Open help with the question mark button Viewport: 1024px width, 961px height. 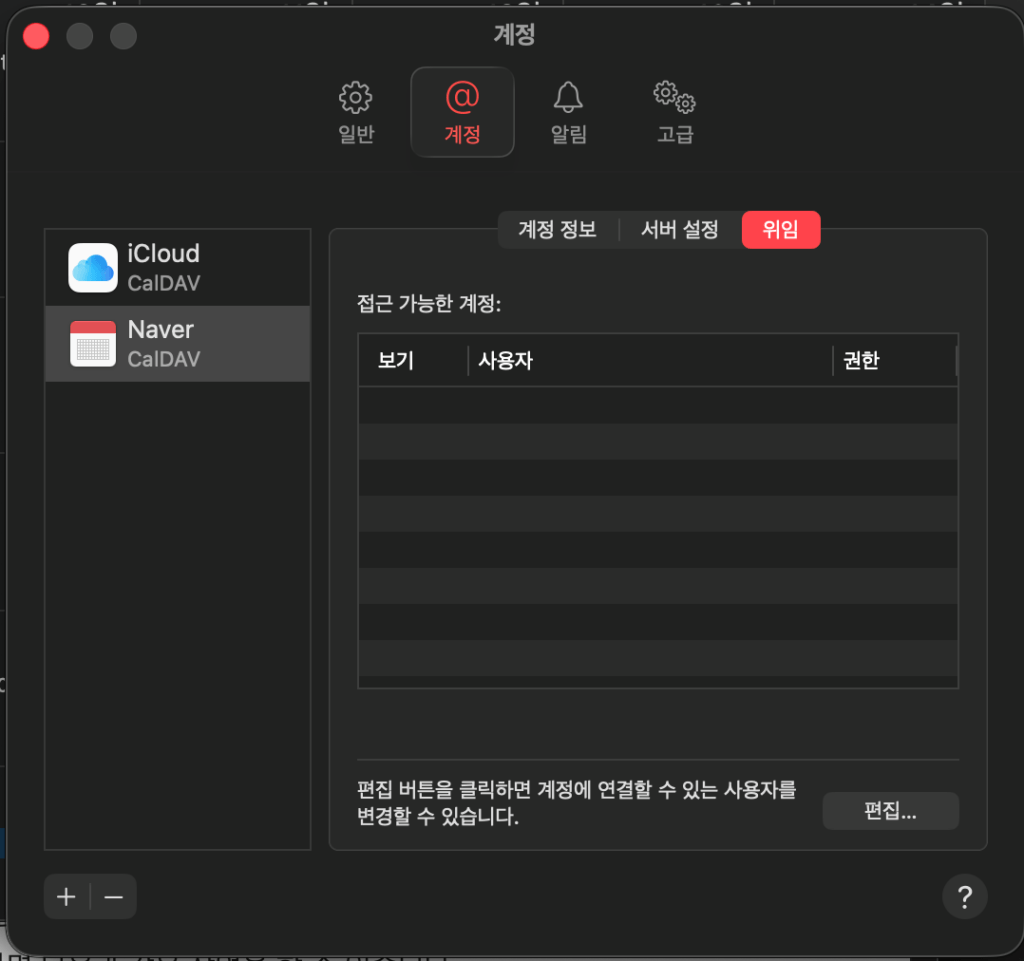click(x=964, y=897)
